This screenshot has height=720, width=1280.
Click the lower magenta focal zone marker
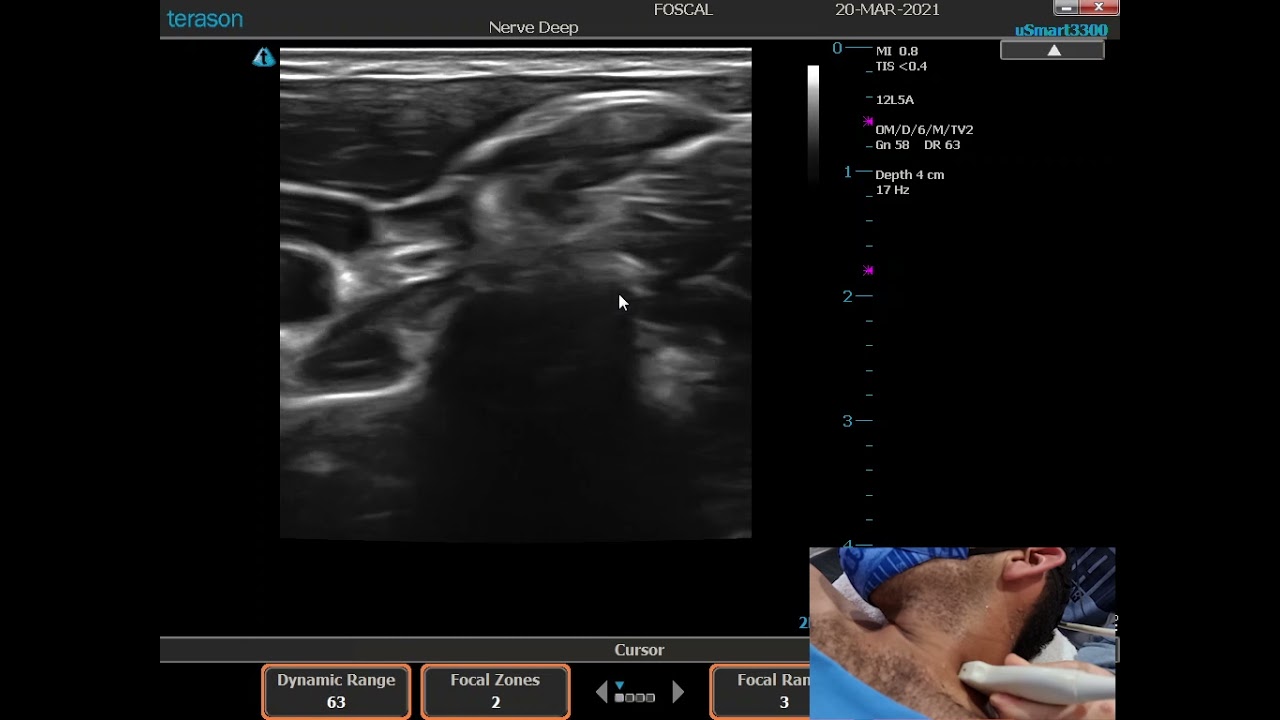pos(868,270)
